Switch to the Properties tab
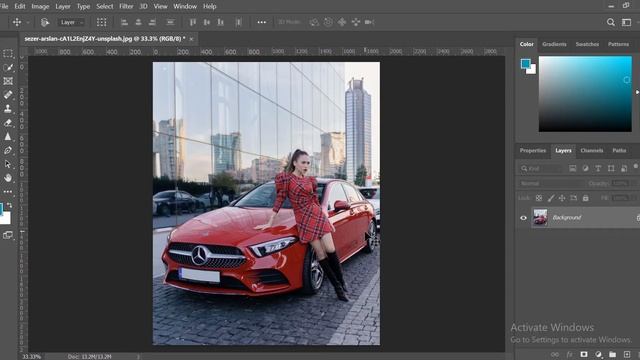The width and height of the screenshot is (640, 360). [533, 151]
